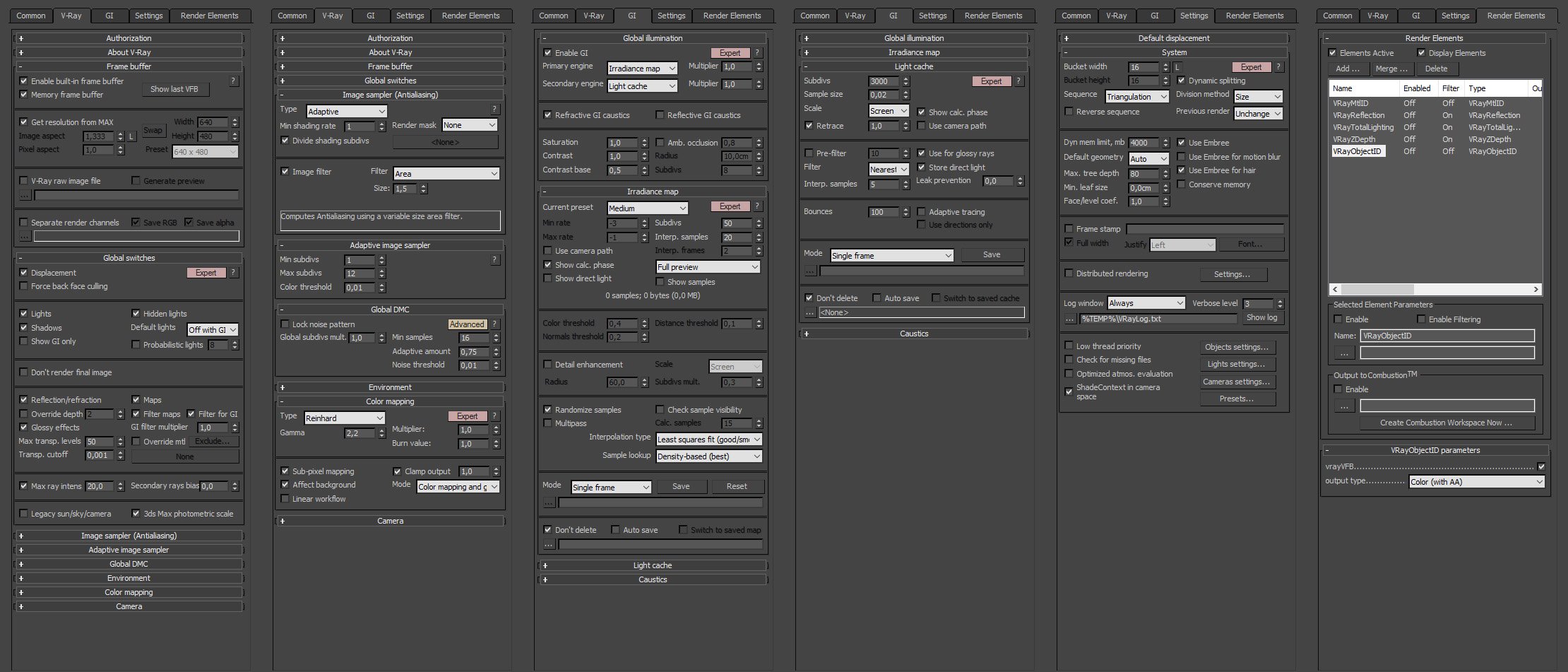Toggle Elements Active checkbox

(1332, 53)
